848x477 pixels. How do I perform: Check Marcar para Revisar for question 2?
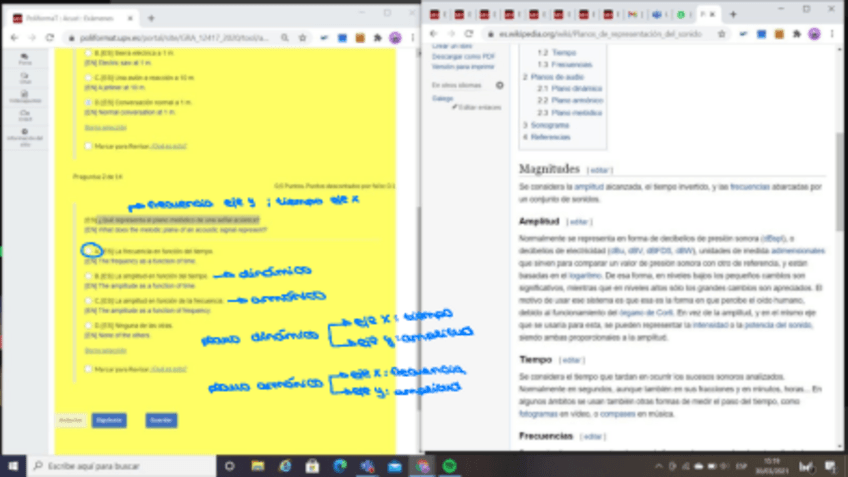[88, 369]
